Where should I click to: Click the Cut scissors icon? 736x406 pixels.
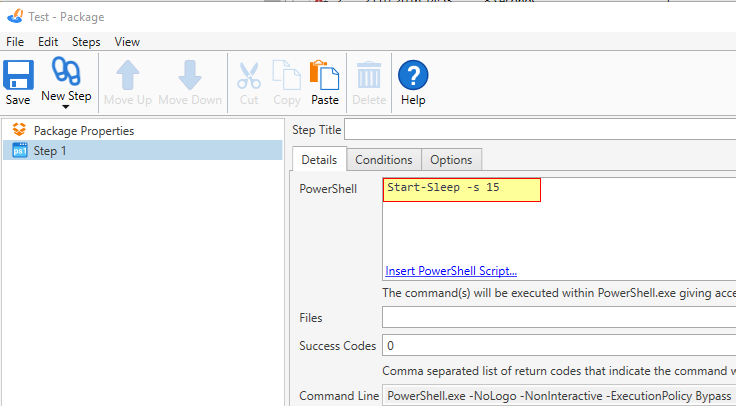(249, 75)
